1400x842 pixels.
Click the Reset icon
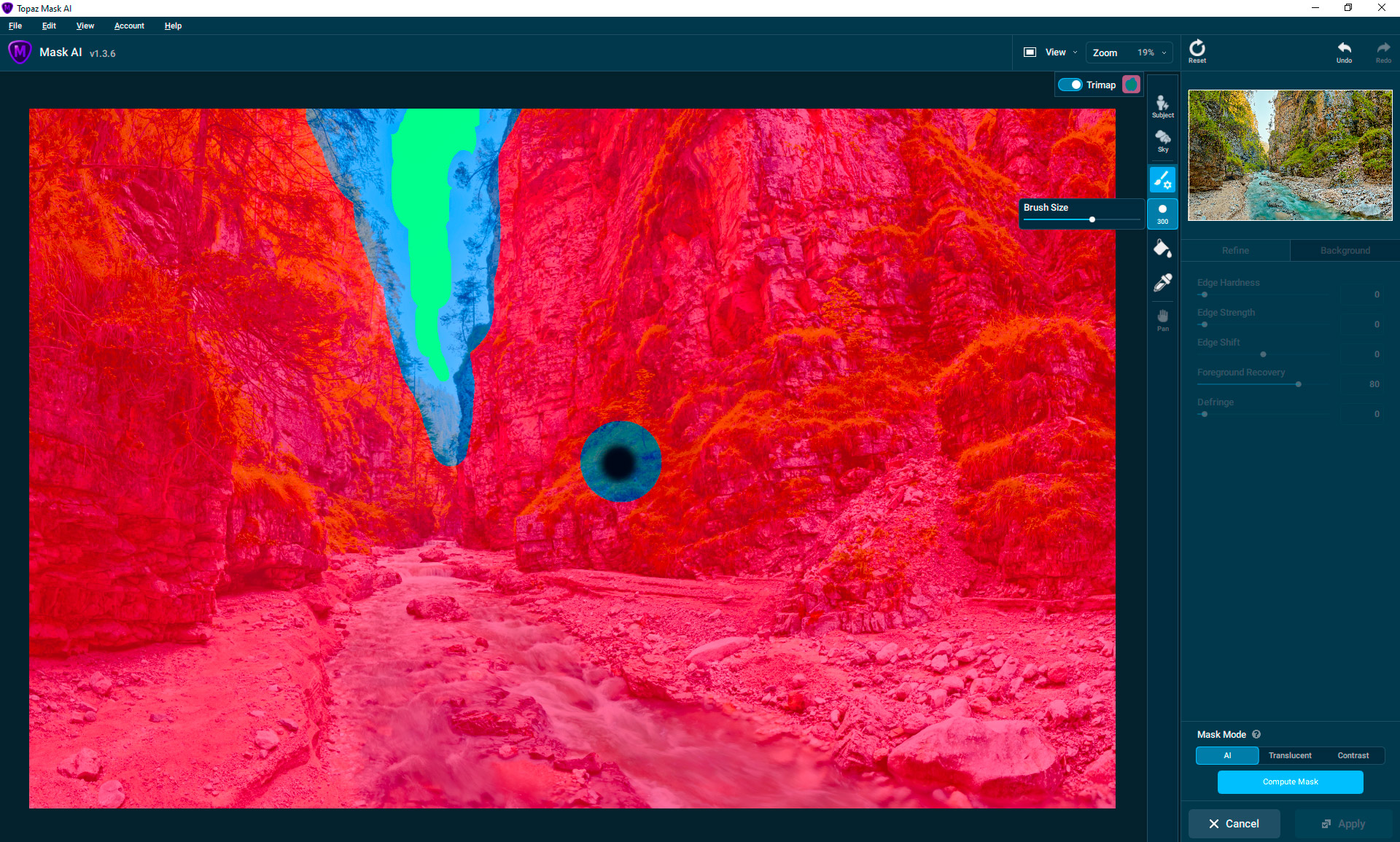1197,51
